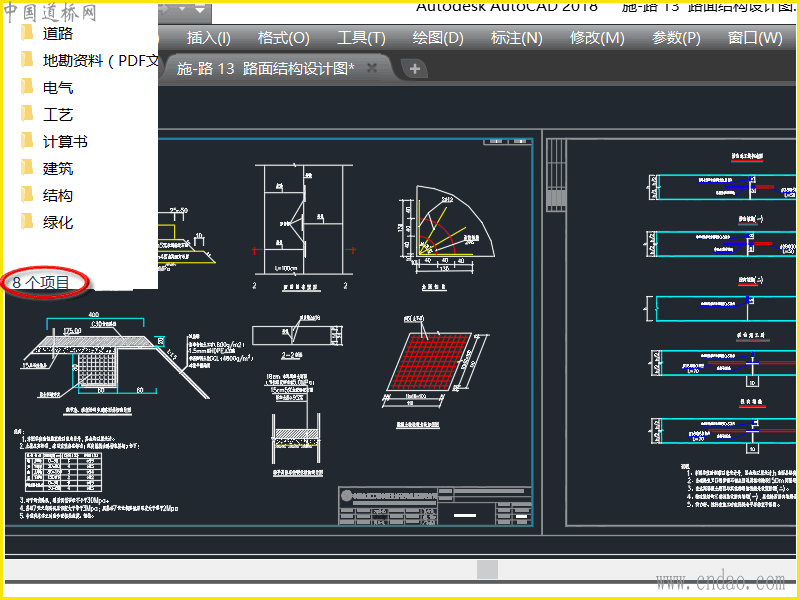800x600 pixels.
Task: Open the quick access toolbar customize dropdown
Action: point(200,9)
